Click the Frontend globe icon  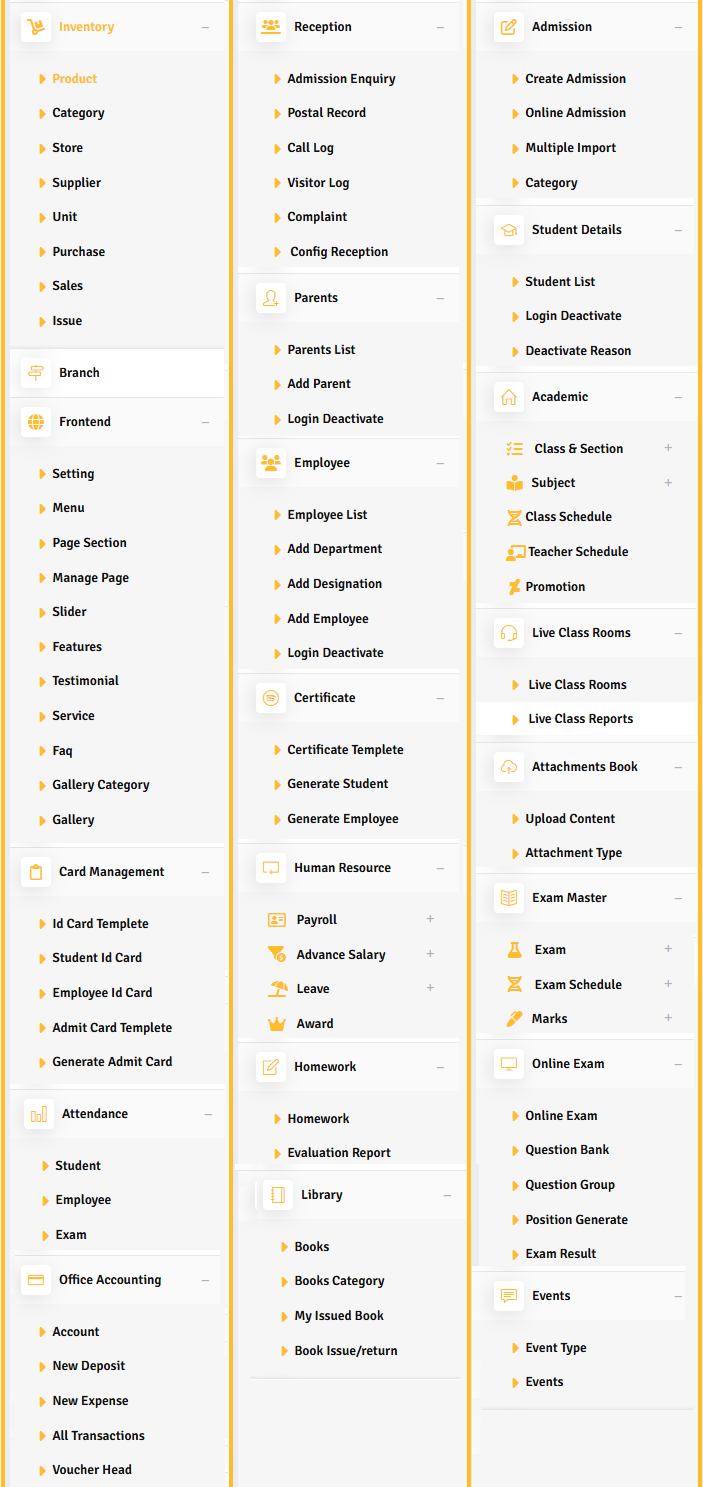(36, 422)
